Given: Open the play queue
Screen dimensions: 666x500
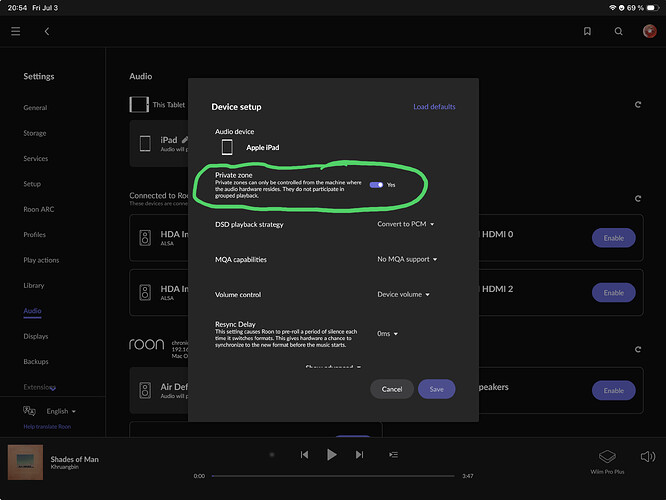Looking at the screenshot, I should tap(393, 455).
